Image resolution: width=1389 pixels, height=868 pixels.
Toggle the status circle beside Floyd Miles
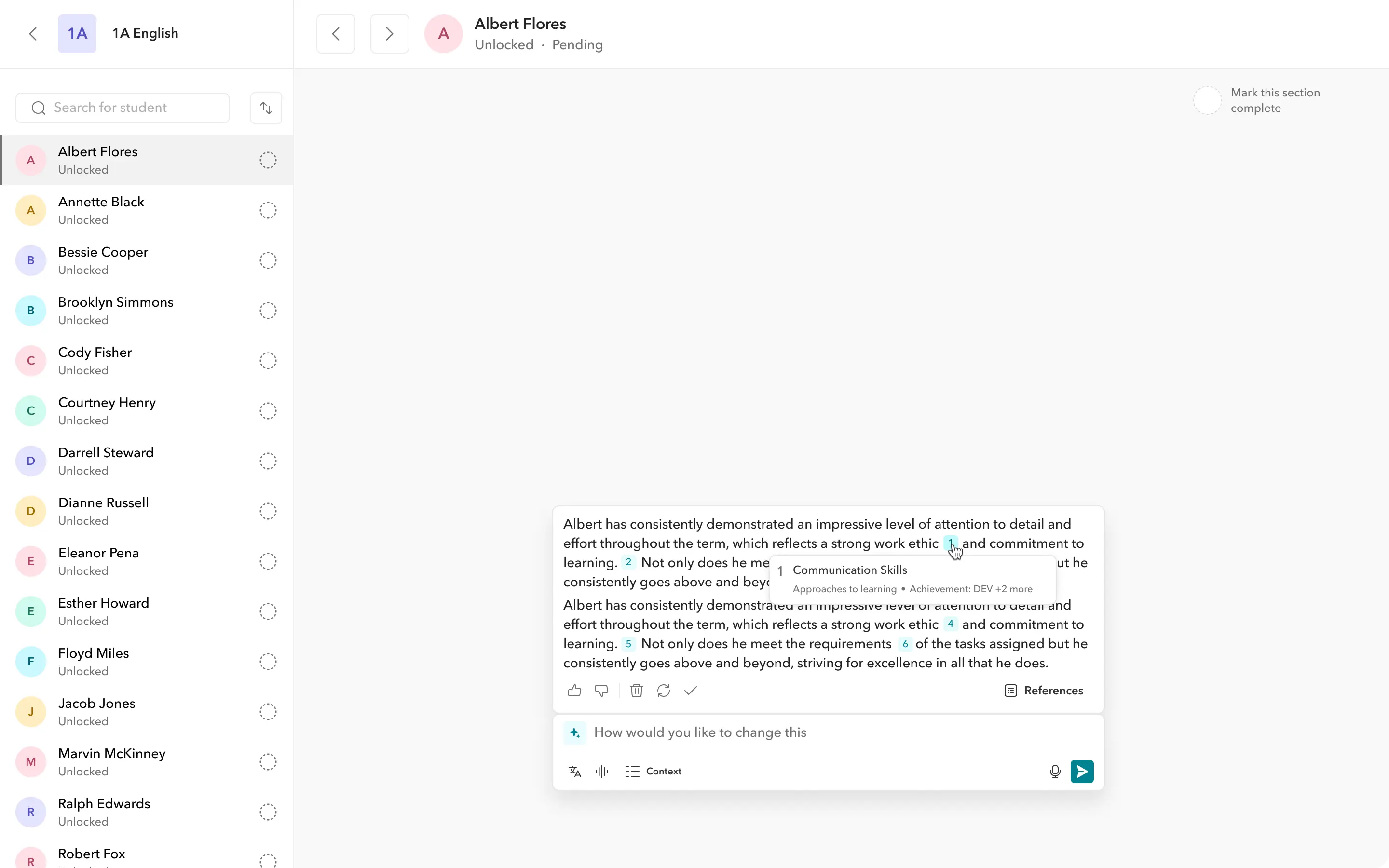coord(268,661)
